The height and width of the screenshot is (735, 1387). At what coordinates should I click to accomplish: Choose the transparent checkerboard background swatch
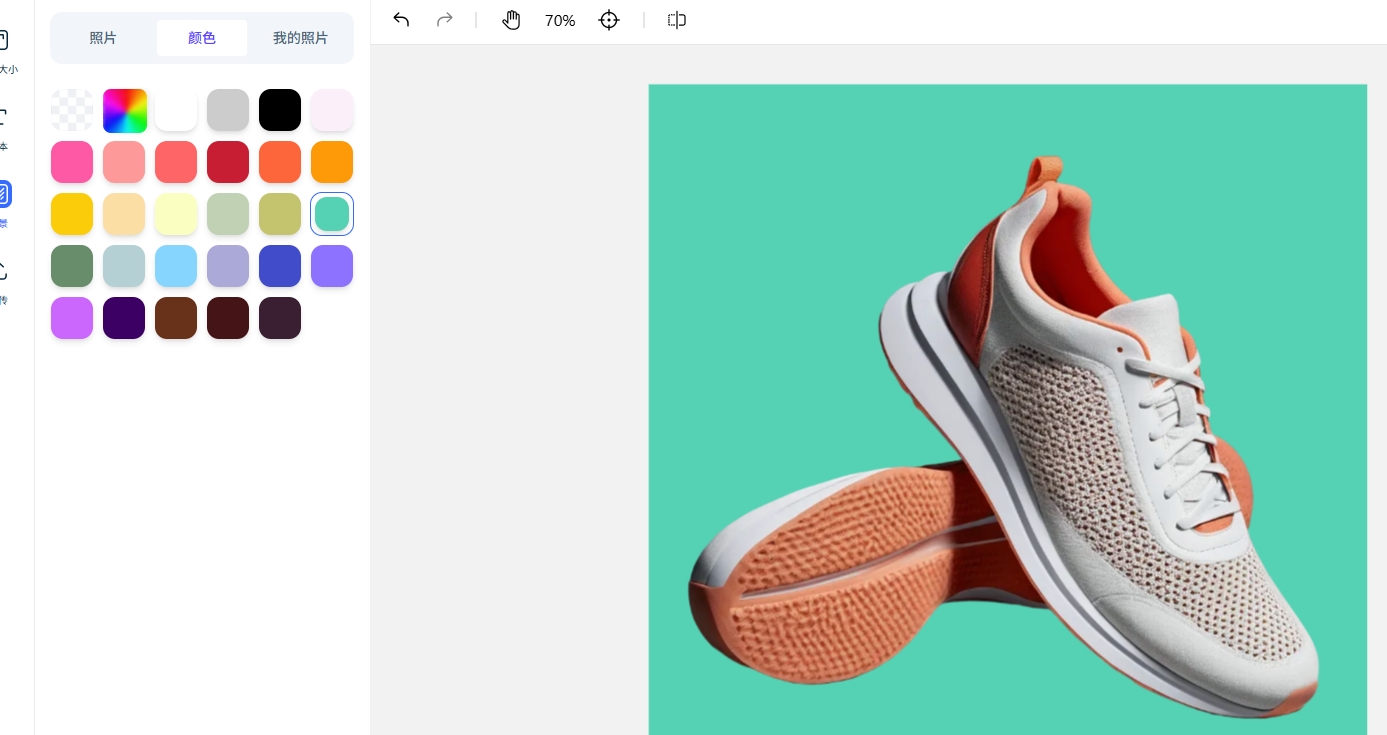72,110
